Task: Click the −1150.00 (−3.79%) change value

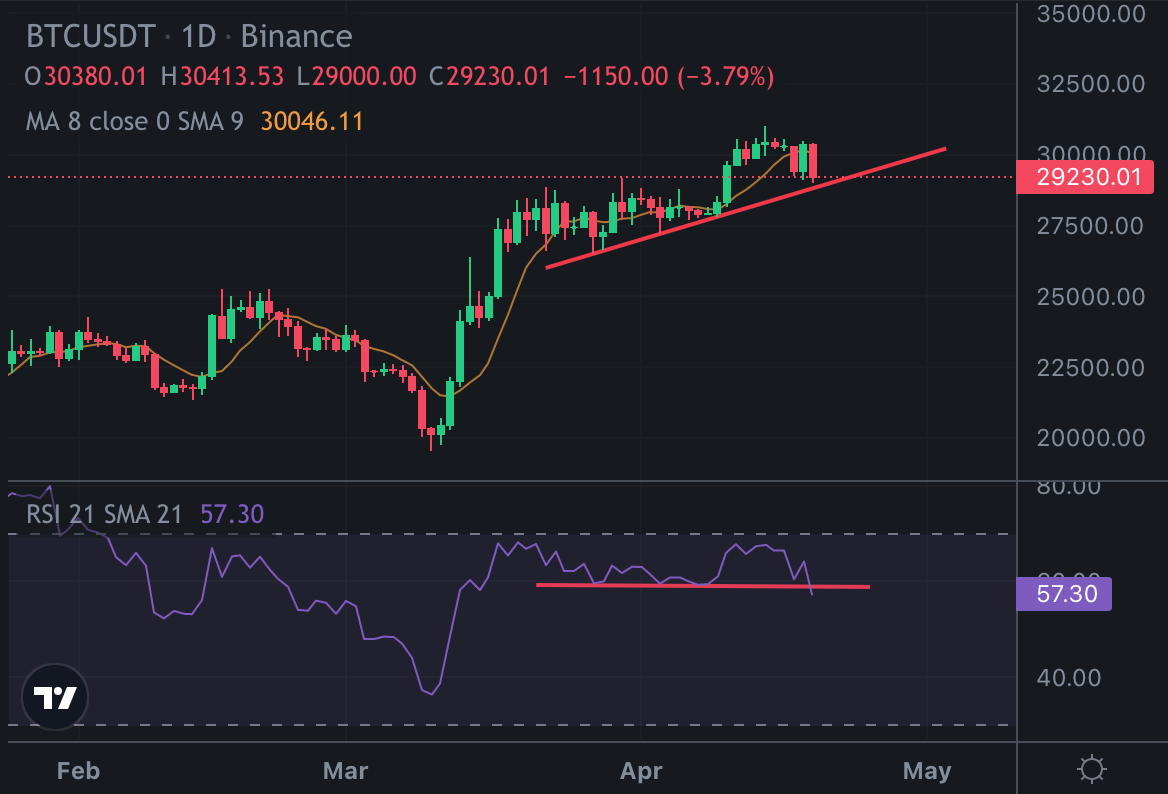Action: 669,76
